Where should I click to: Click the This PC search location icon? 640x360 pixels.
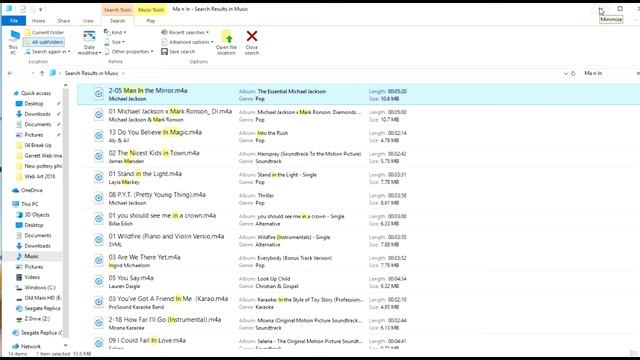coord(13,42)
